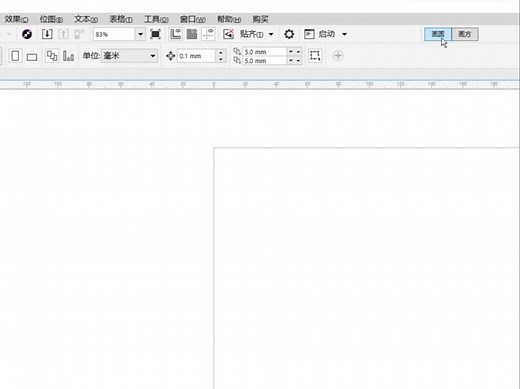Open the 购买 (Buy) menu
Image resolution: width=520 pixels, height=389 pixels.
(260, 19)
